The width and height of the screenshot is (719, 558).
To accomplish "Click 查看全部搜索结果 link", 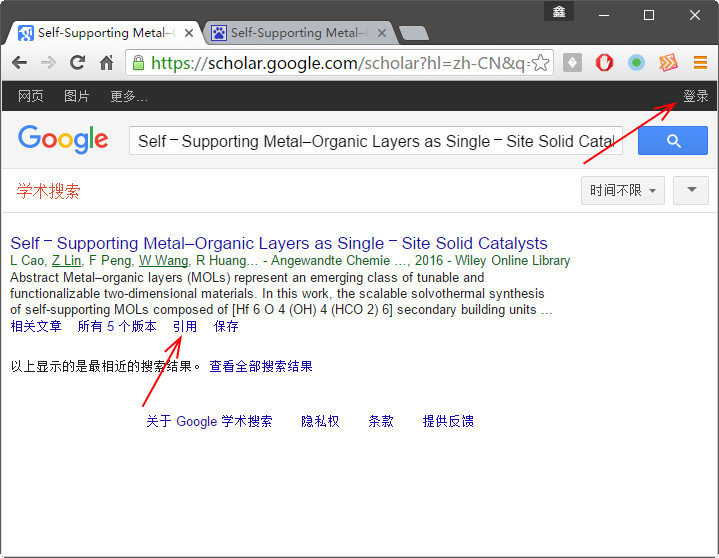I will point(261,366).
